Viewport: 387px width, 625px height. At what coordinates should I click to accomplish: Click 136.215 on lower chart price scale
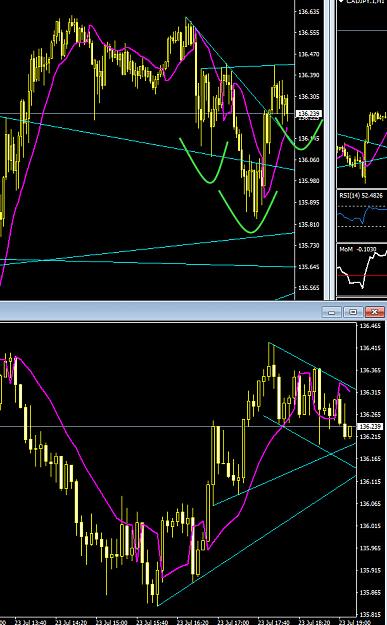(x=370, y=437)
